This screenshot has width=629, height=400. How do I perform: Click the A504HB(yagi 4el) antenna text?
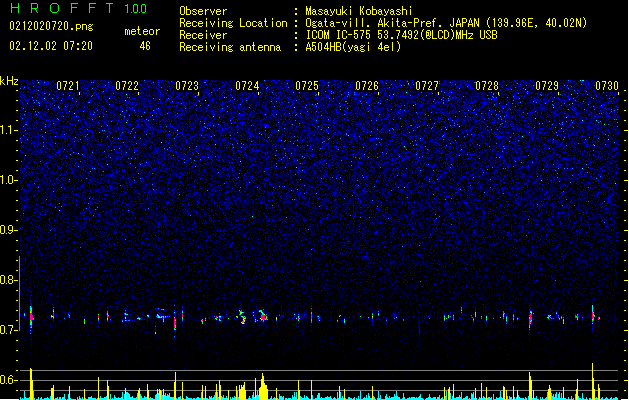pos(353,47)
